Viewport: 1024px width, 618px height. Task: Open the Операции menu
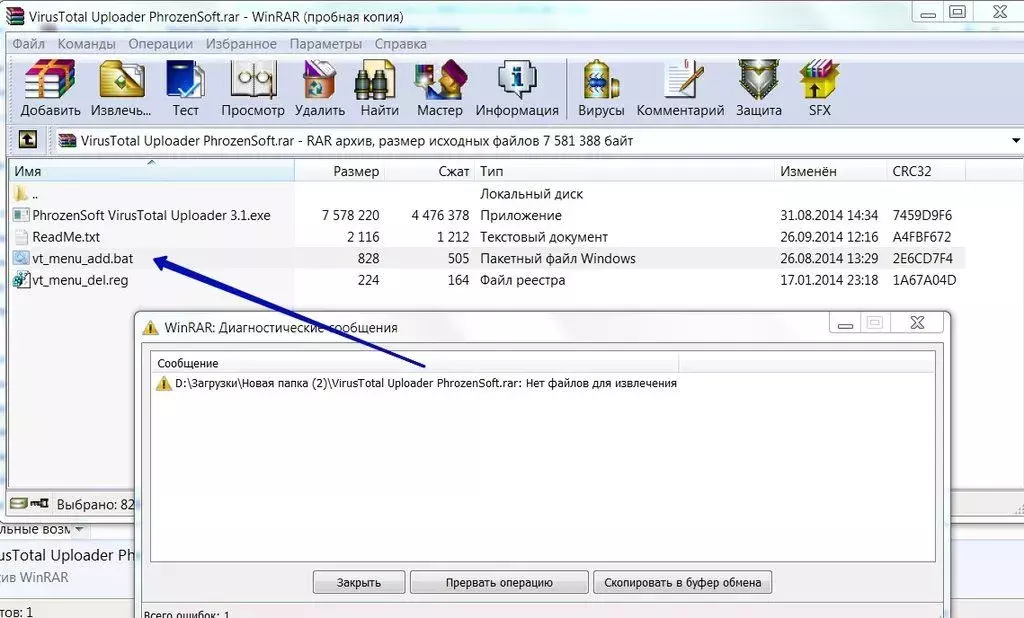pos(160,44)
